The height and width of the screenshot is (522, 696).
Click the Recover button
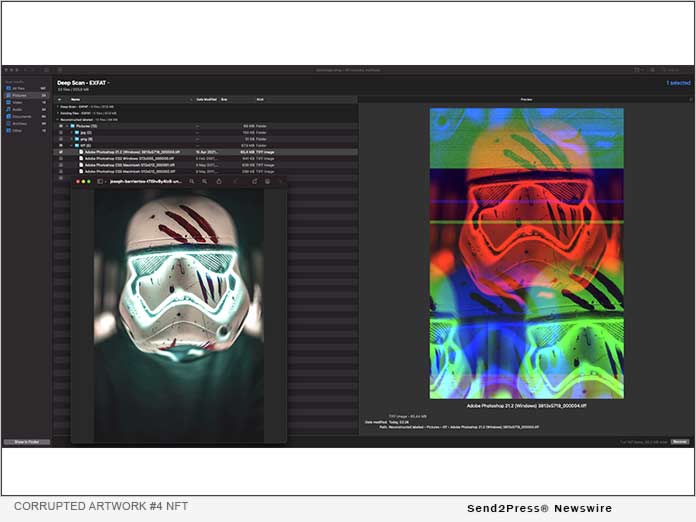tap(679, 441)
